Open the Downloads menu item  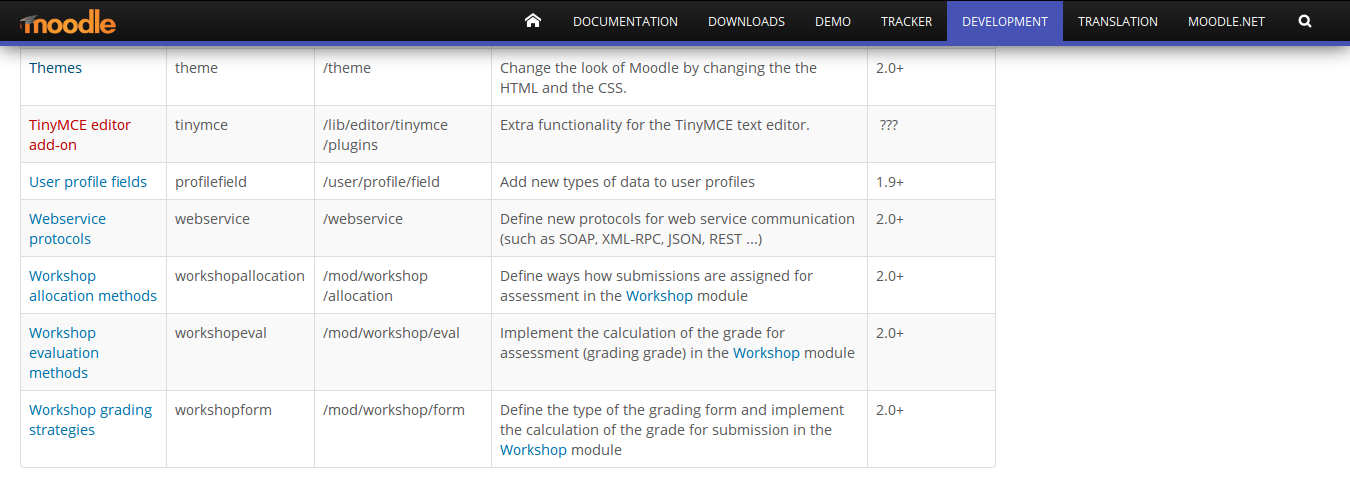click(x=746, y=21)
